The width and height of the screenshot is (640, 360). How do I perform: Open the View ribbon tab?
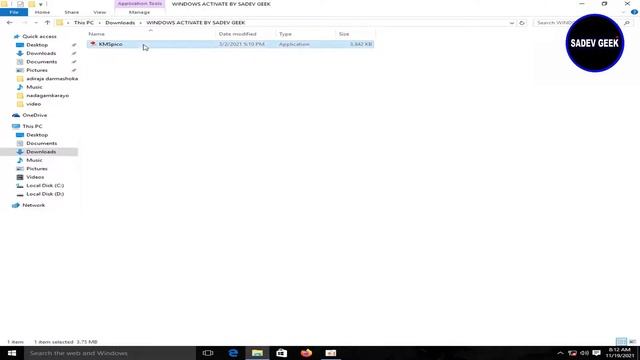(100, 12)
